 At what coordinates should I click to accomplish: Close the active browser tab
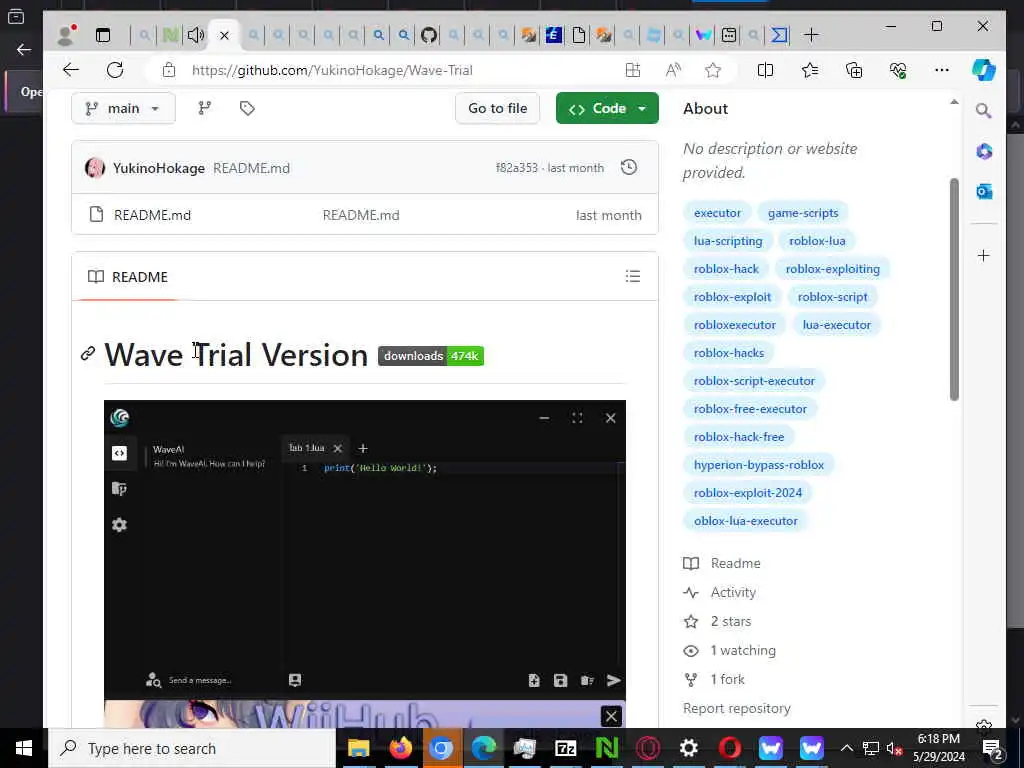[x=224, y=35]
